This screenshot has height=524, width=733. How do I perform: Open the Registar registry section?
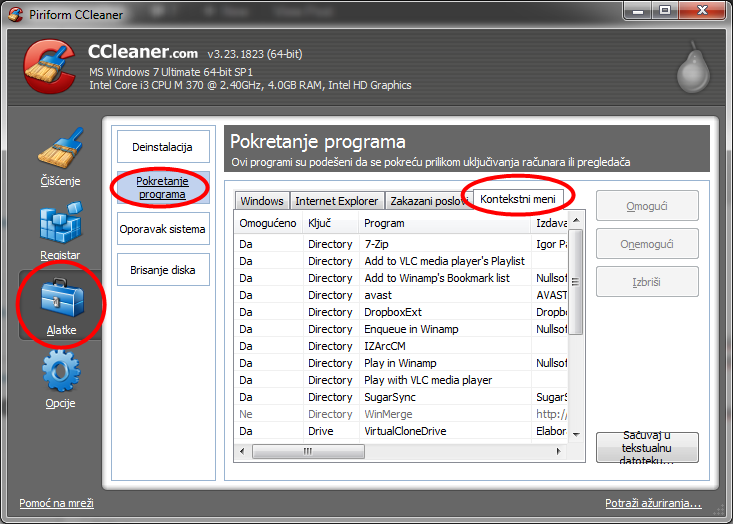click(61, 231)
